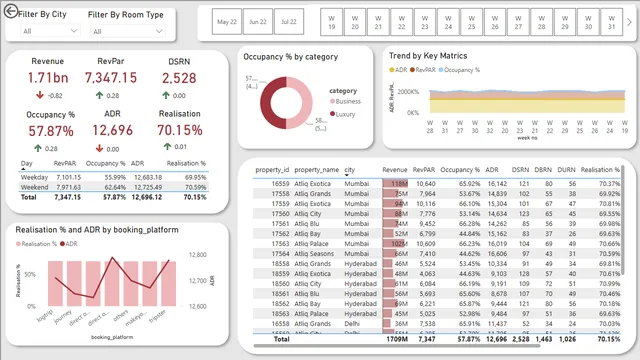This screenshot has width=640, height=360.
Task: Click property id 18560 Atliq City row
Action: (437, 284)
